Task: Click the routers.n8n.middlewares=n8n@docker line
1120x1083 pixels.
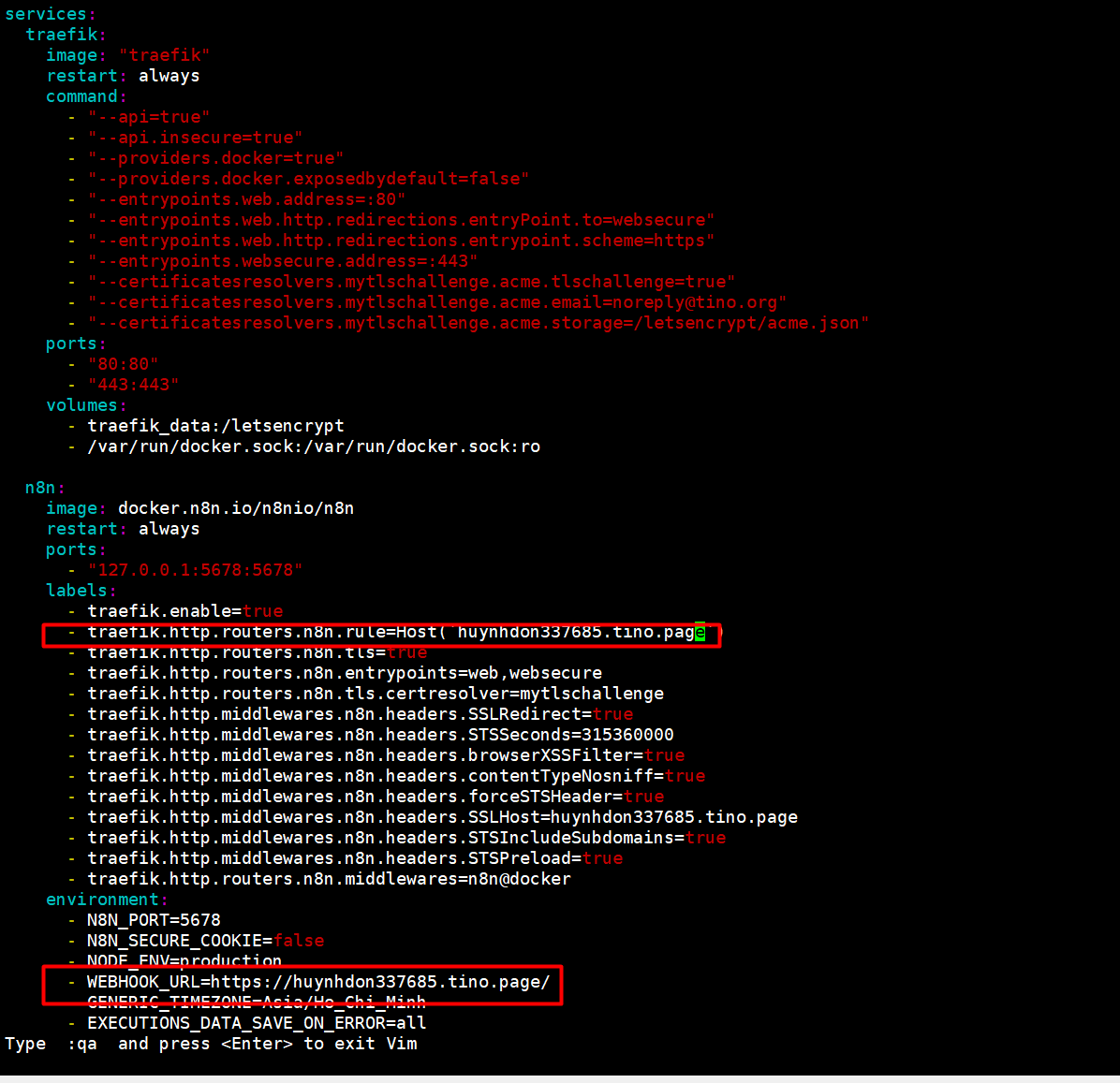Action: click(329, 879)
